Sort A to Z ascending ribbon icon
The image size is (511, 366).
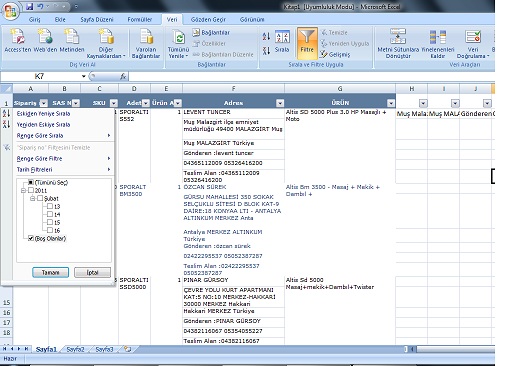(266, 36)
